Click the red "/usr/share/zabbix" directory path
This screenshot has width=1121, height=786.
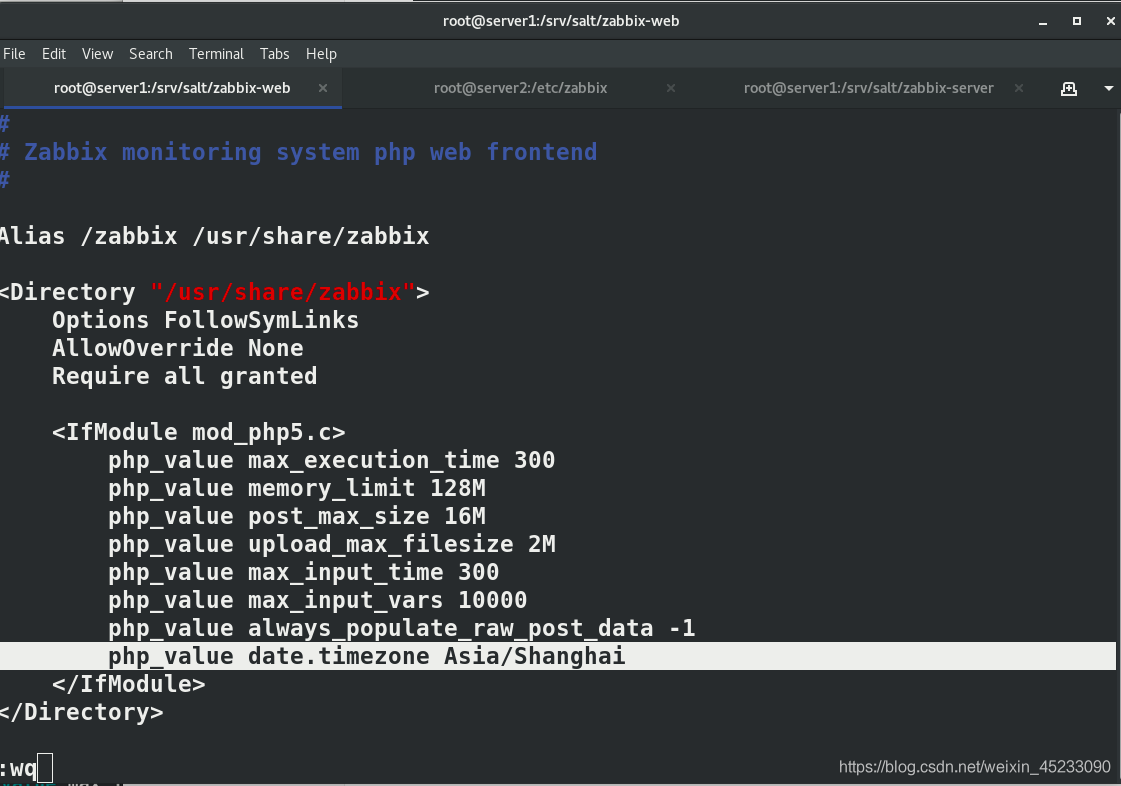point(282,292)
